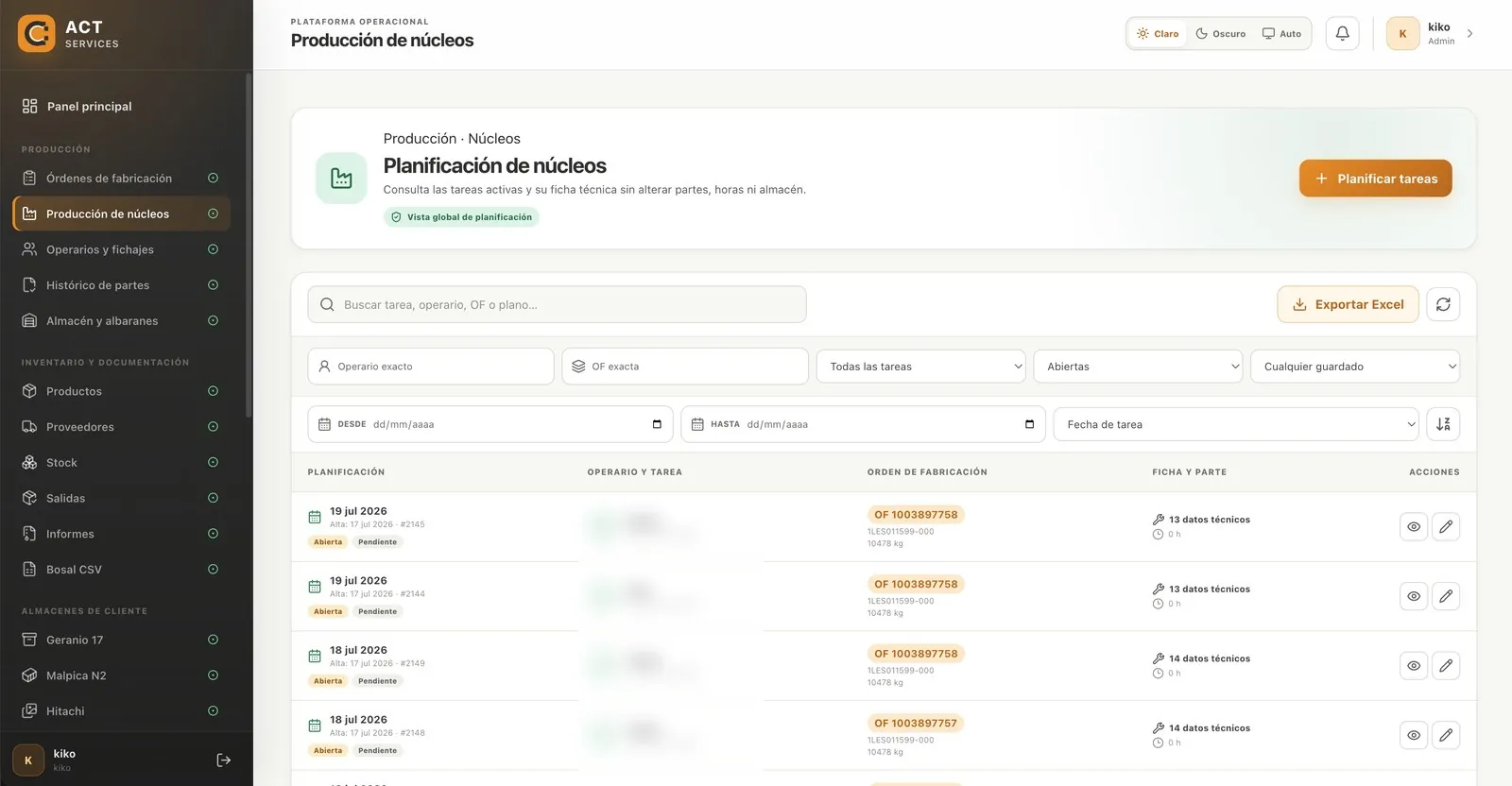The height and width of the screenshot is (786, 1512).
Task: Click the '14 datos técnicos' text for #2148
Action: [x=1210, y=728]
